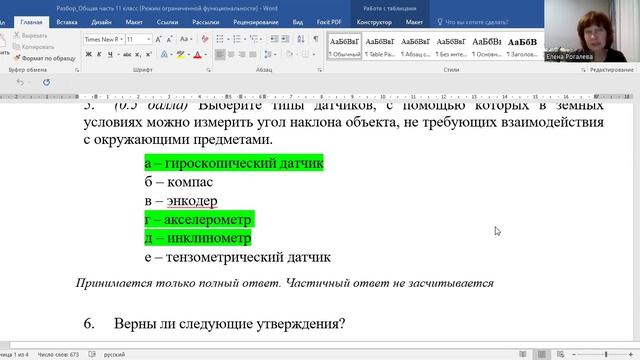This screenshot has width=640, height=360.
Task: Apply yellow text highlight color
Action: (180, 54)
